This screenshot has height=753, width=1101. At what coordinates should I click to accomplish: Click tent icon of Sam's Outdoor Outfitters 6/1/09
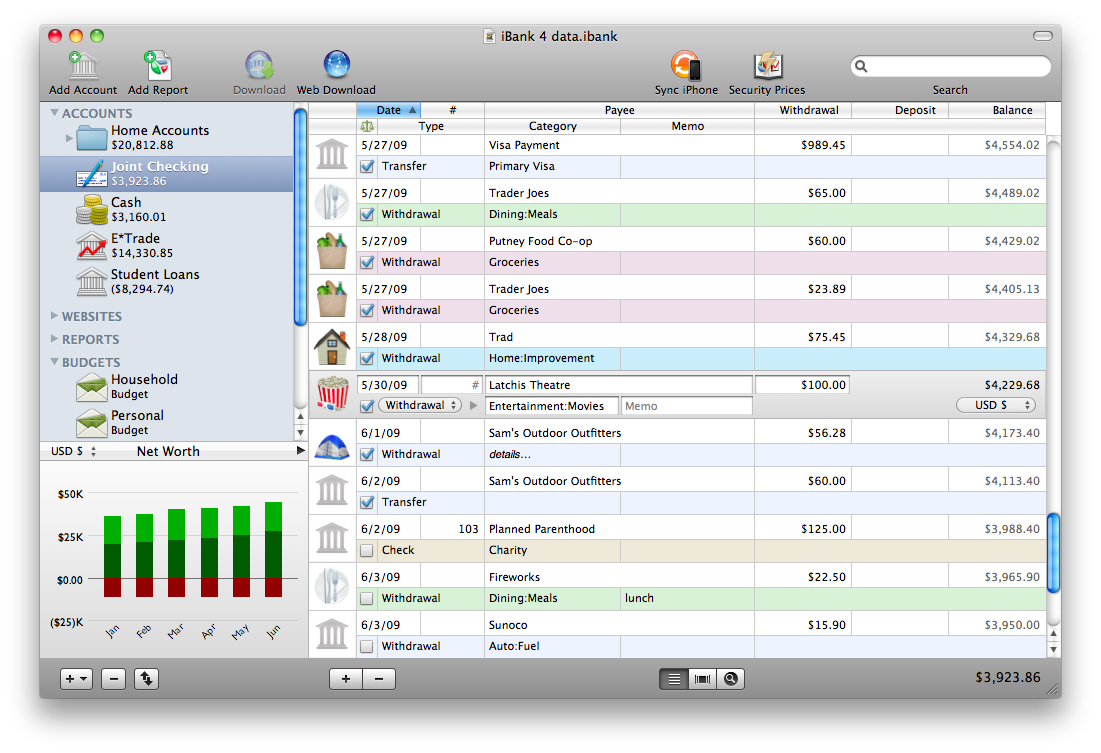point(332,446)
